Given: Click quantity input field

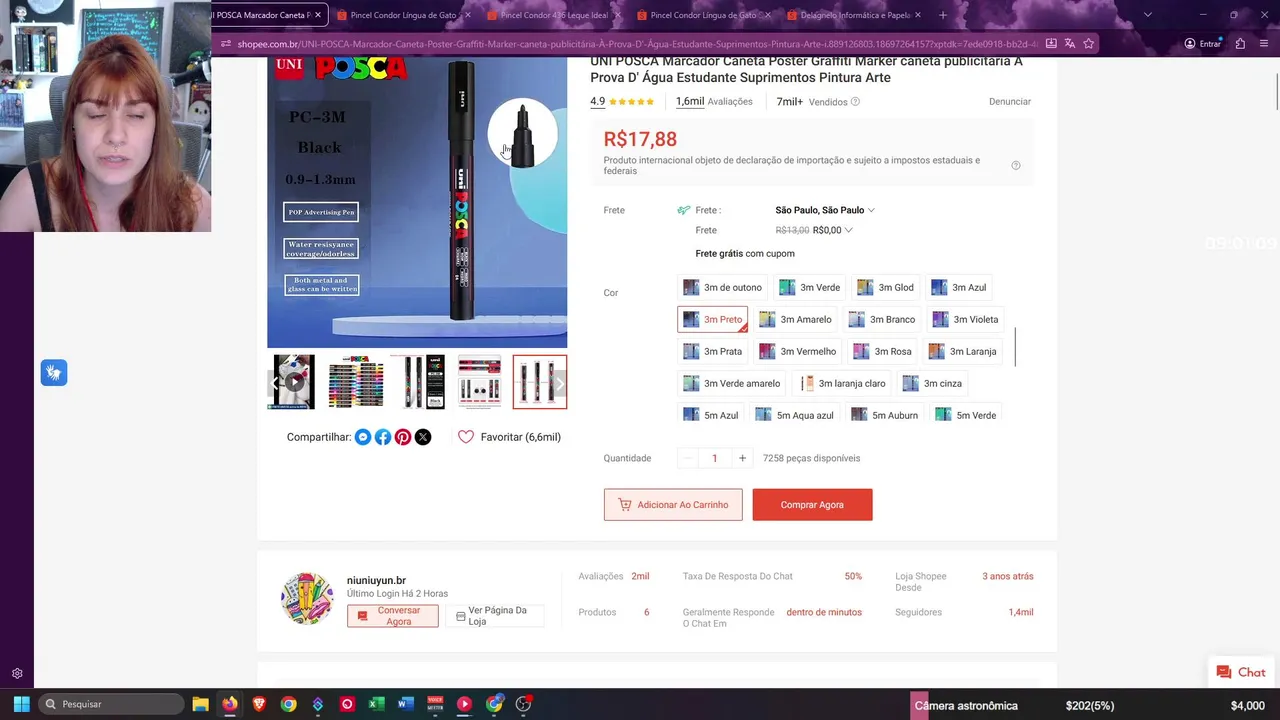Looking at the screenshot, I should pyautogui.click(x=714, y=459).
